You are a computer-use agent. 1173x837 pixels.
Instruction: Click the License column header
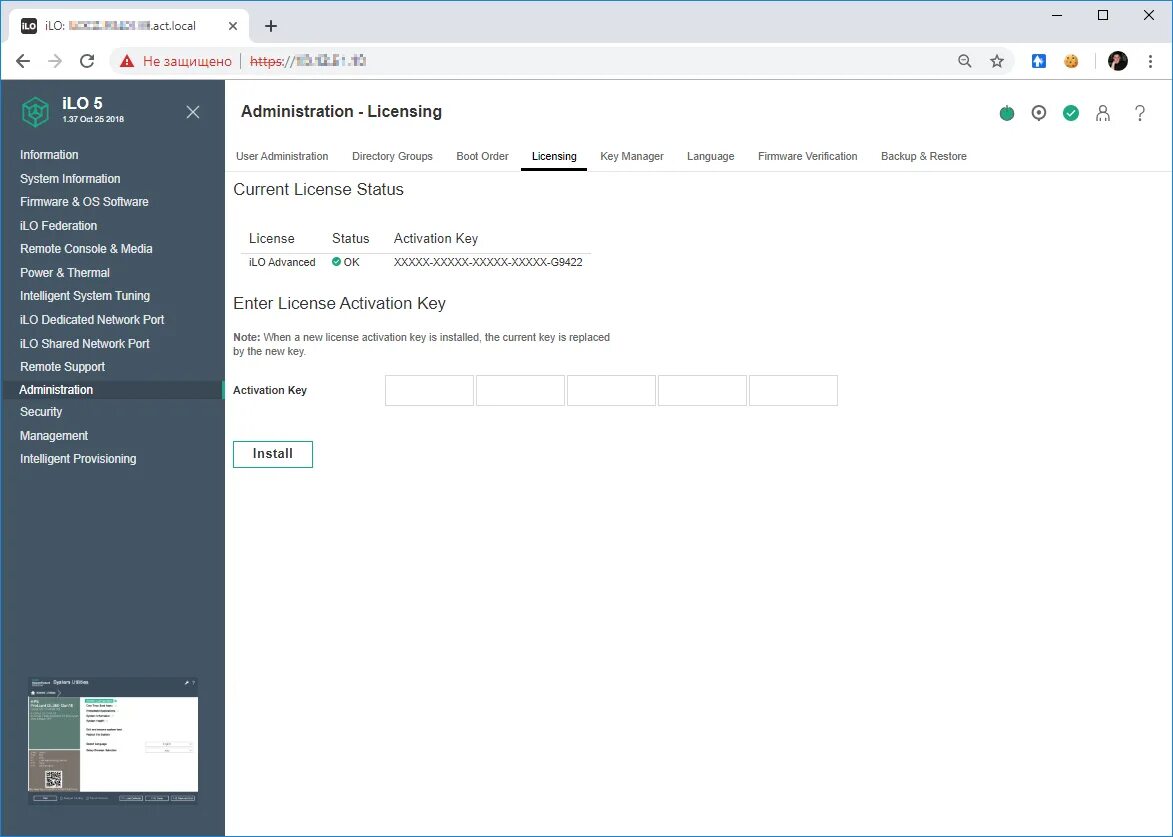(x=272, y=239)
